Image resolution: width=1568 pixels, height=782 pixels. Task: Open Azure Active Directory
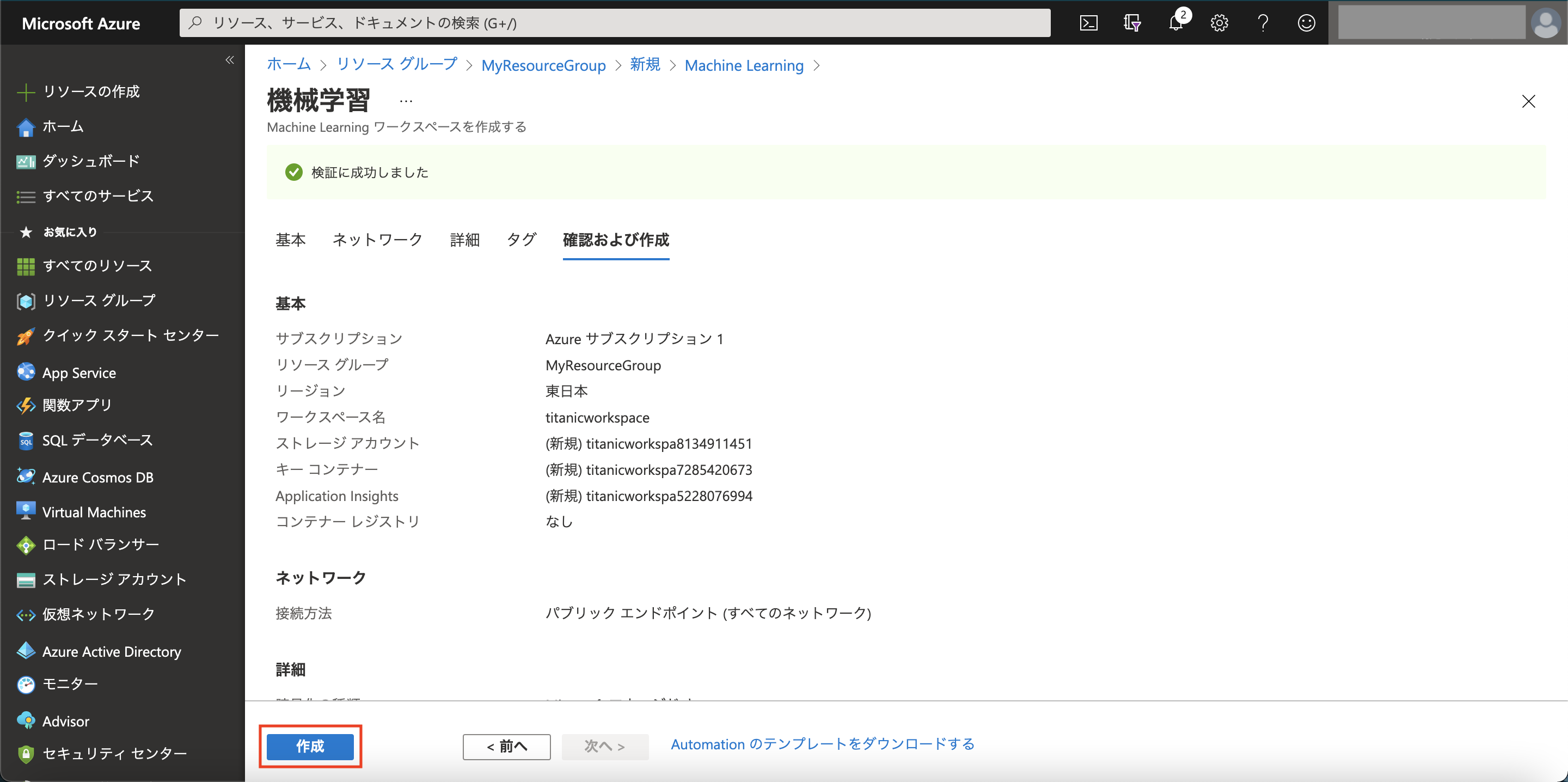point(112,651)
